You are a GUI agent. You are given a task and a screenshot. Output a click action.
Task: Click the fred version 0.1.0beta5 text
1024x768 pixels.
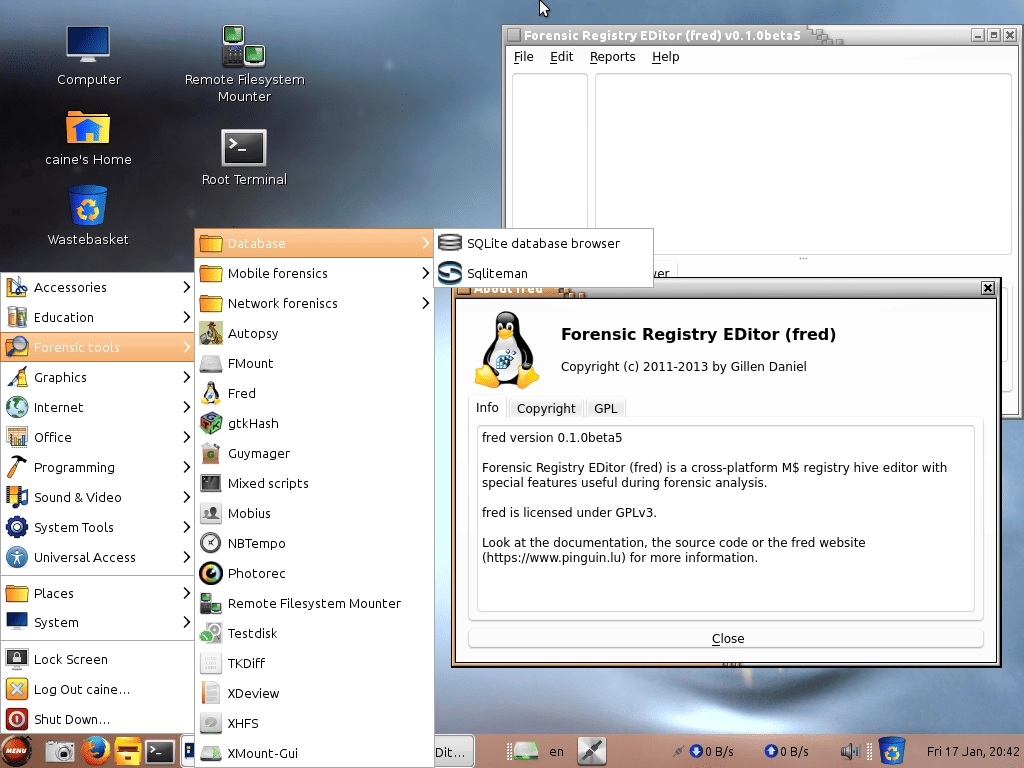(552, 438)
